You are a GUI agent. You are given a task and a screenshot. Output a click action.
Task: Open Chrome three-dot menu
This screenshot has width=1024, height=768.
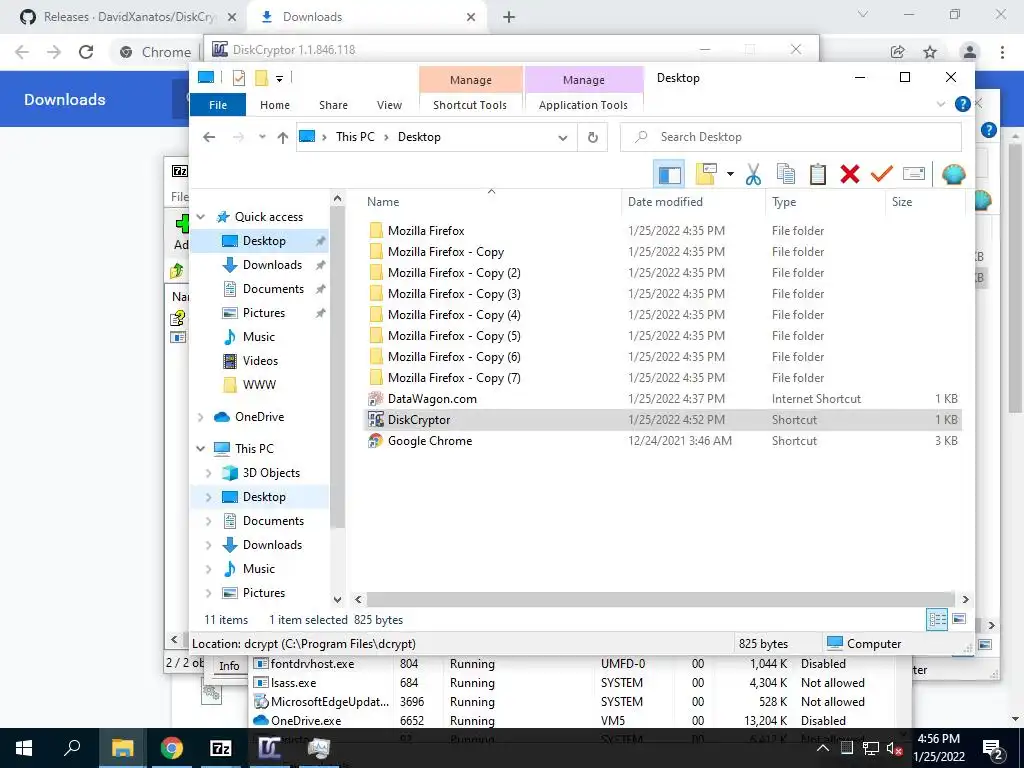pos(1002,52)
